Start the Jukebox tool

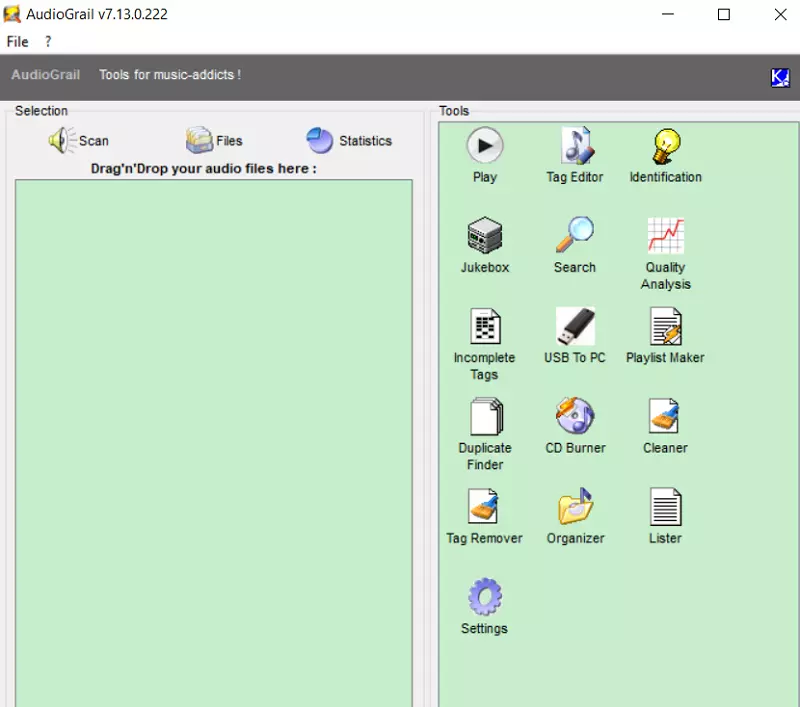coord(485,237)
